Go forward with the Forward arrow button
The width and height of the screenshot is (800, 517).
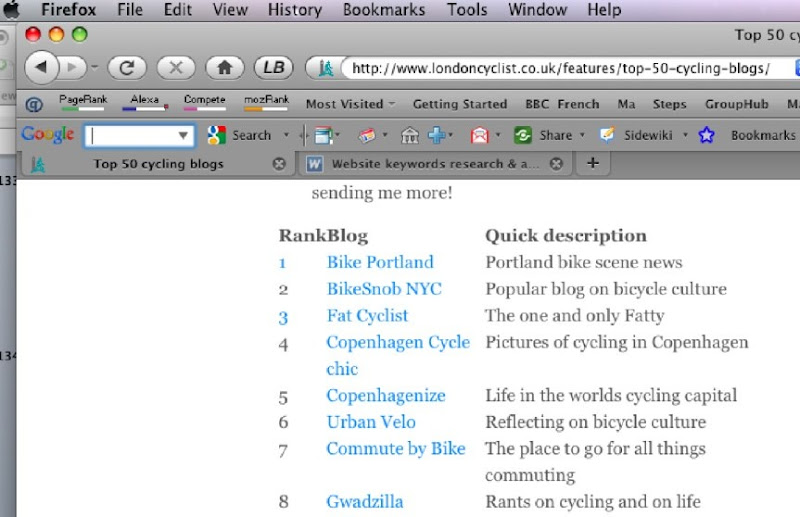pos(72,67)
